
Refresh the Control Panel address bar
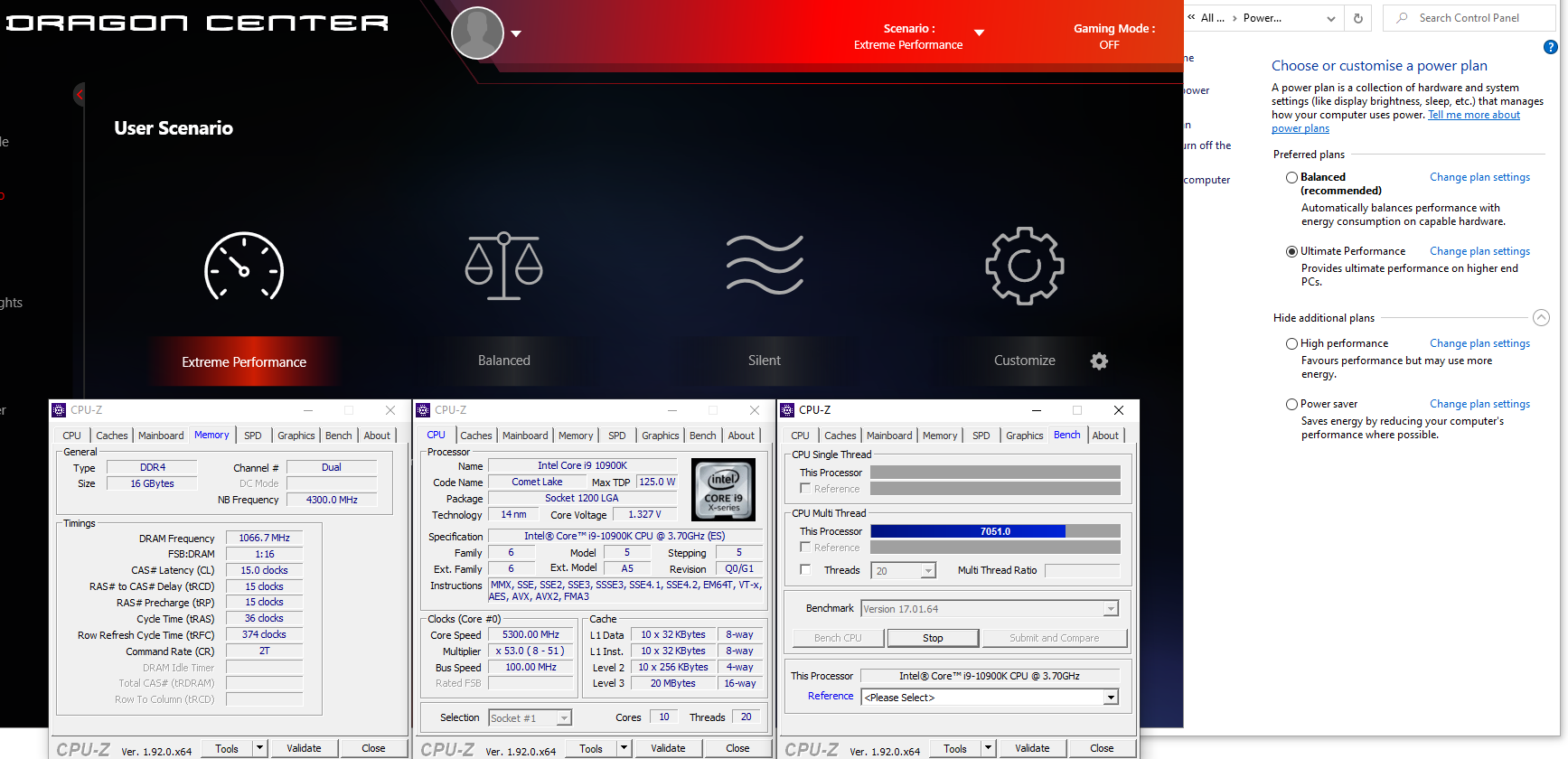click(x=1357, y=18)
